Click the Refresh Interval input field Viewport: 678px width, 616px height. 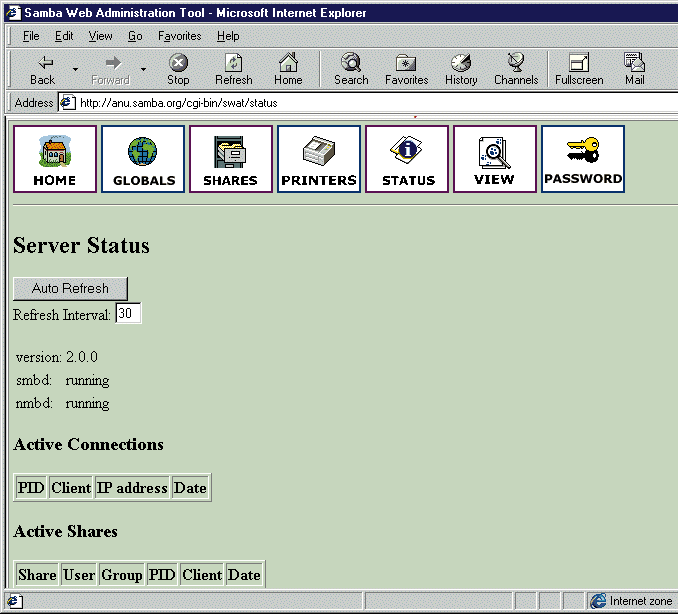[128, 313]
